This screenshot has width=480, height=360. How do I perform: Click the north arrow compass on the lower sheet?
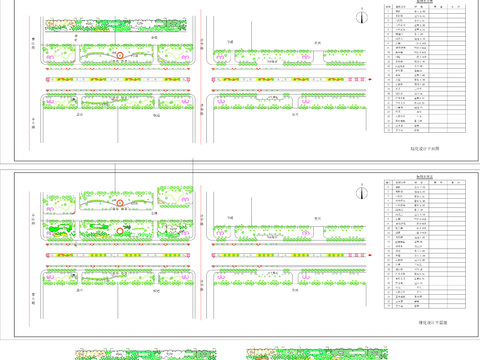pos(362,193)
